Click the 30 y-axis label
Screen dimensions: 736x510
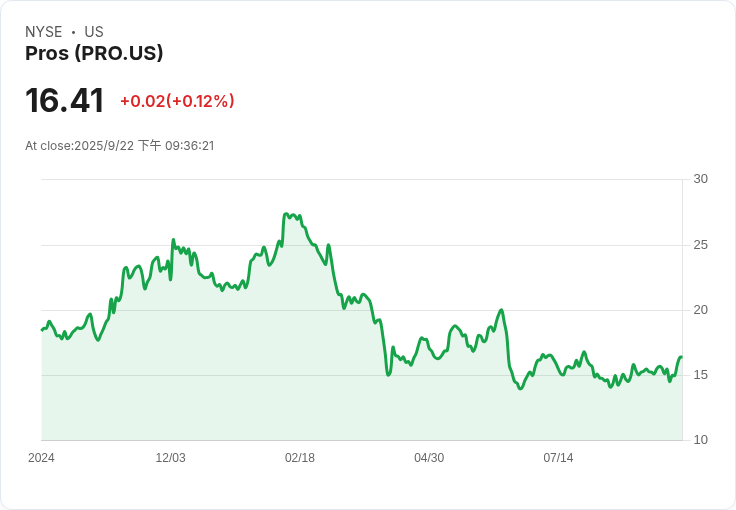[700, 179]
